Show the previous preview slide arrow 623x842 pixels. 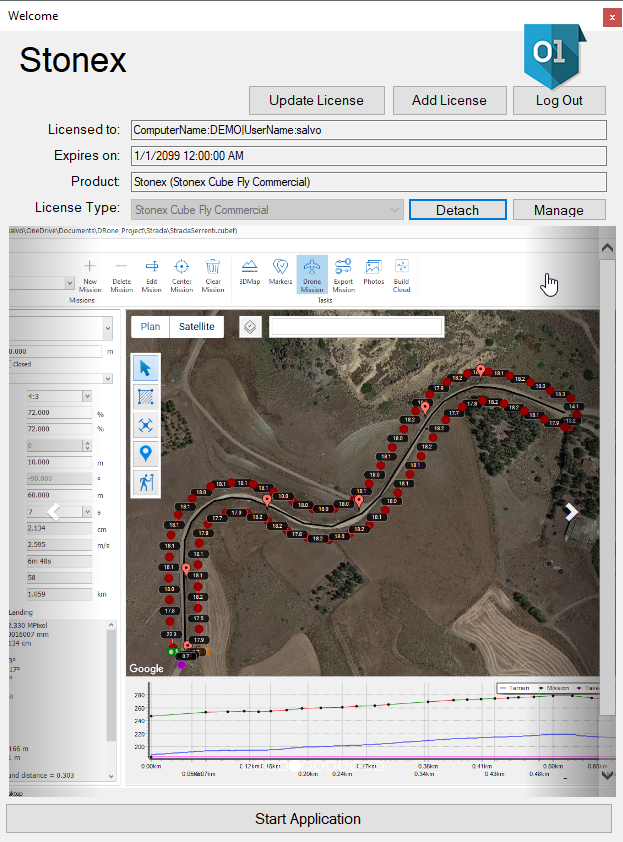click(53, 512)
